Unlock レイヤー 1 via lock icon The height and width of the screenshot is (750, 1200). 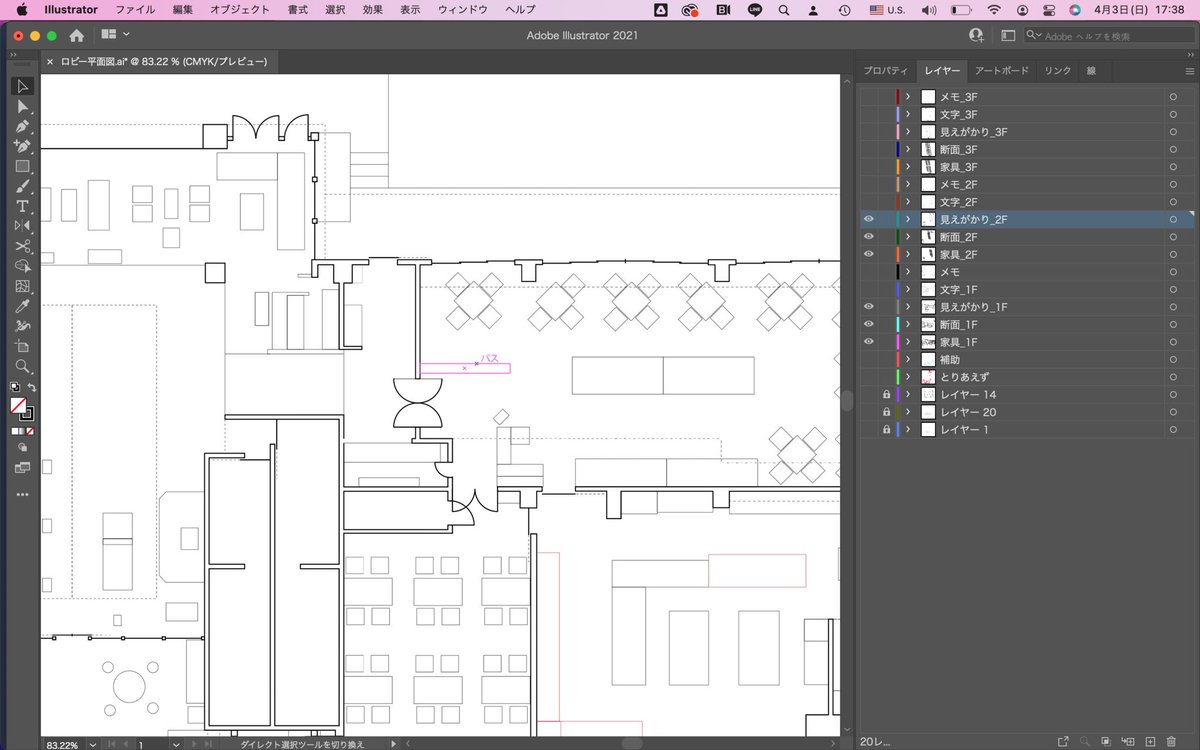886,429
